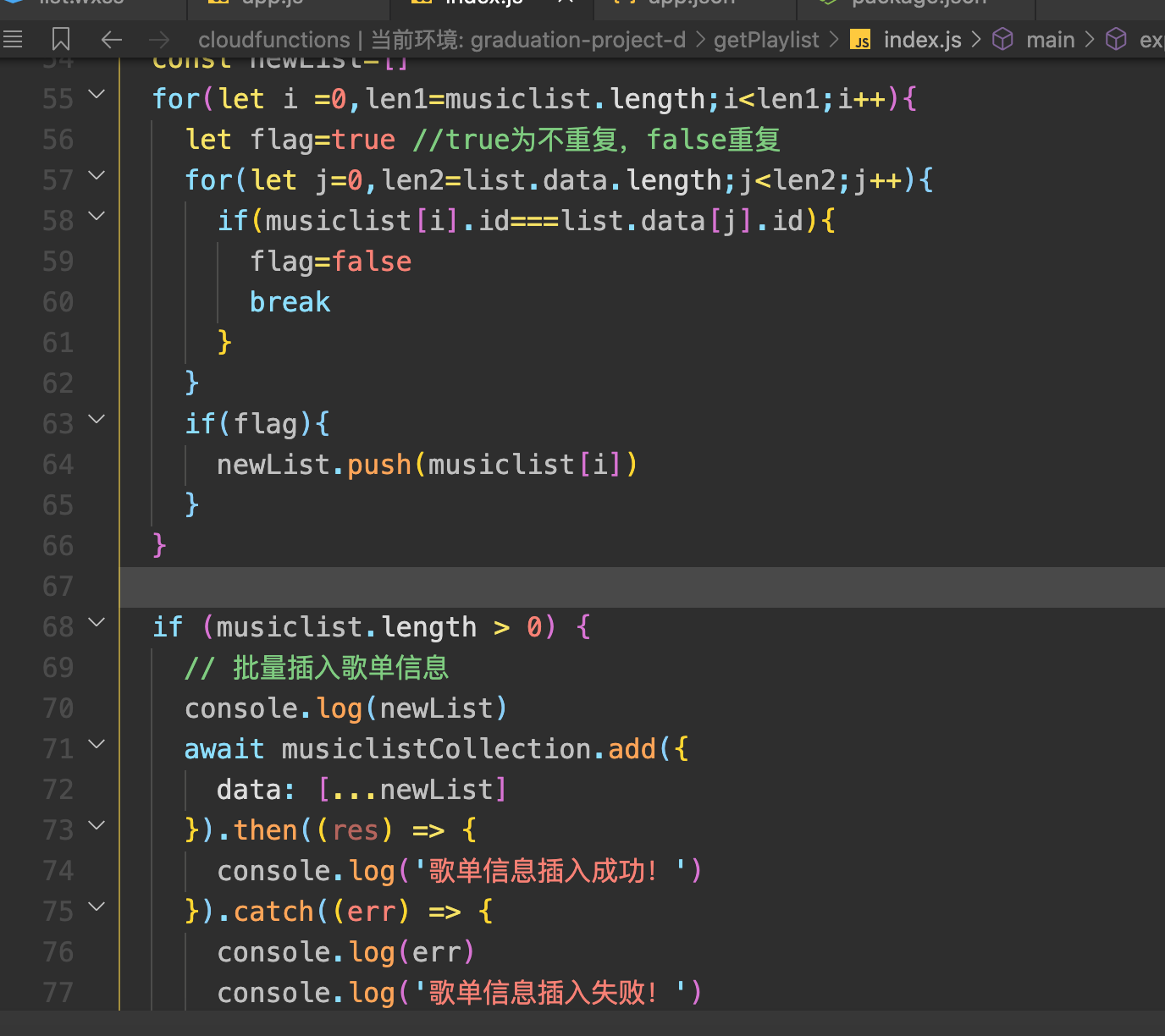Click 'flag=false' on line 59
Viewport: 1165px width, 1036px height.
click(330, 262)
